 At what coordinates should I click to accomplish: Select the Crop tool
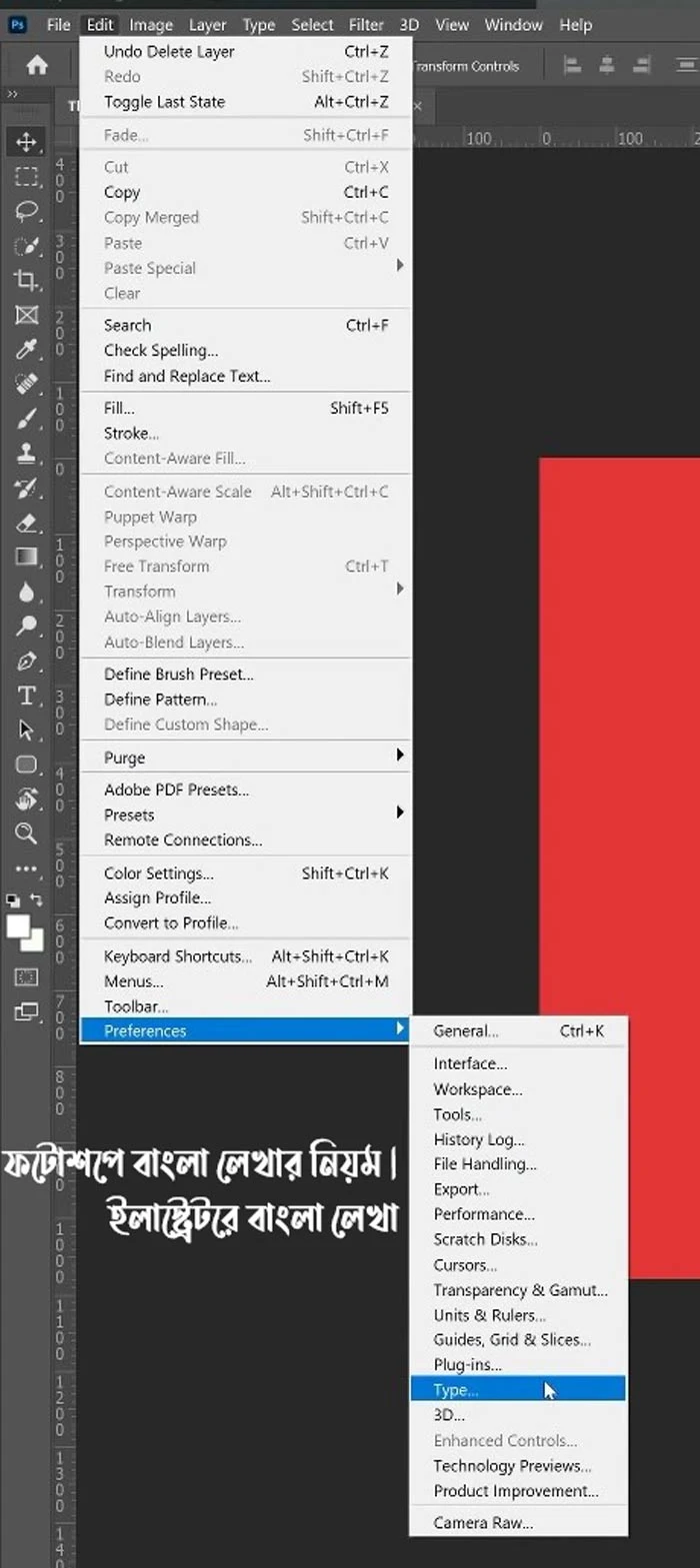pyautogui.click(x=27, y=281)
